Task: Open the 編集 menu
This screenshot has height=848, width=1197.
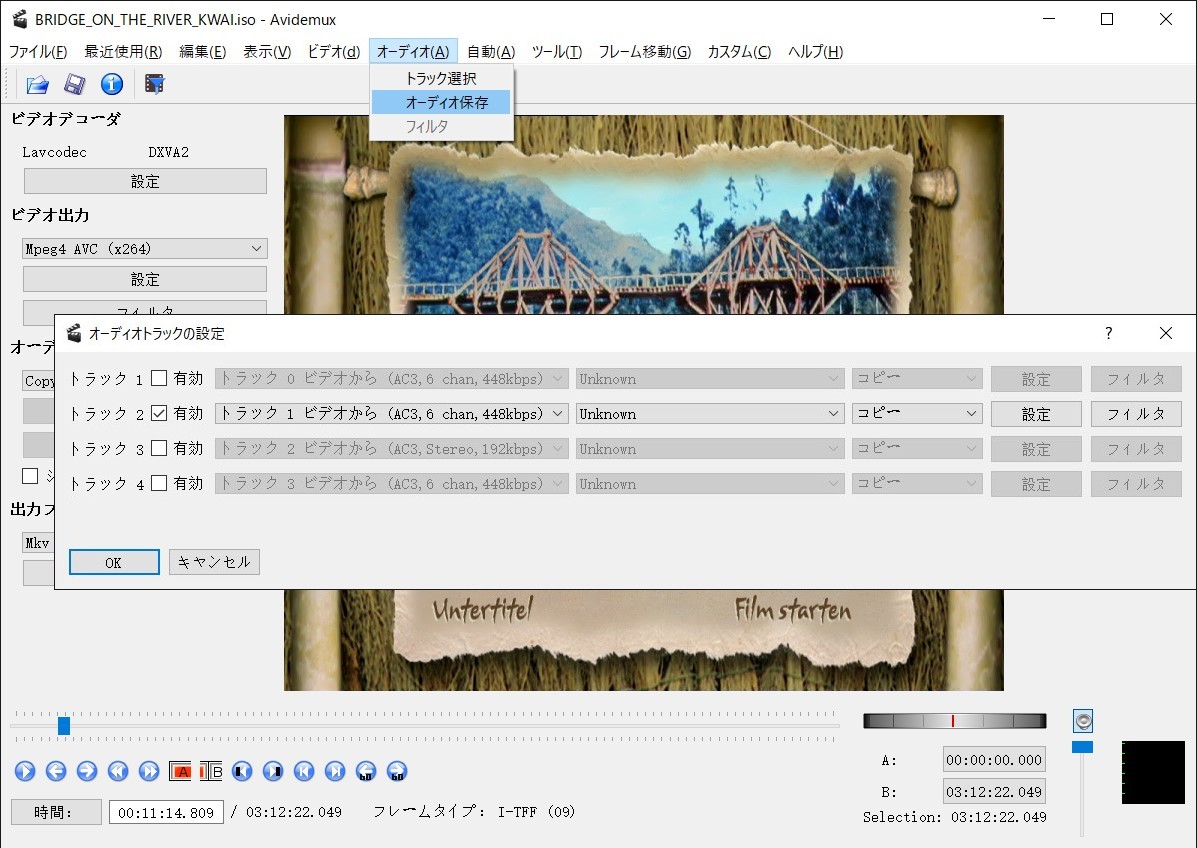Action: [202, 51]
